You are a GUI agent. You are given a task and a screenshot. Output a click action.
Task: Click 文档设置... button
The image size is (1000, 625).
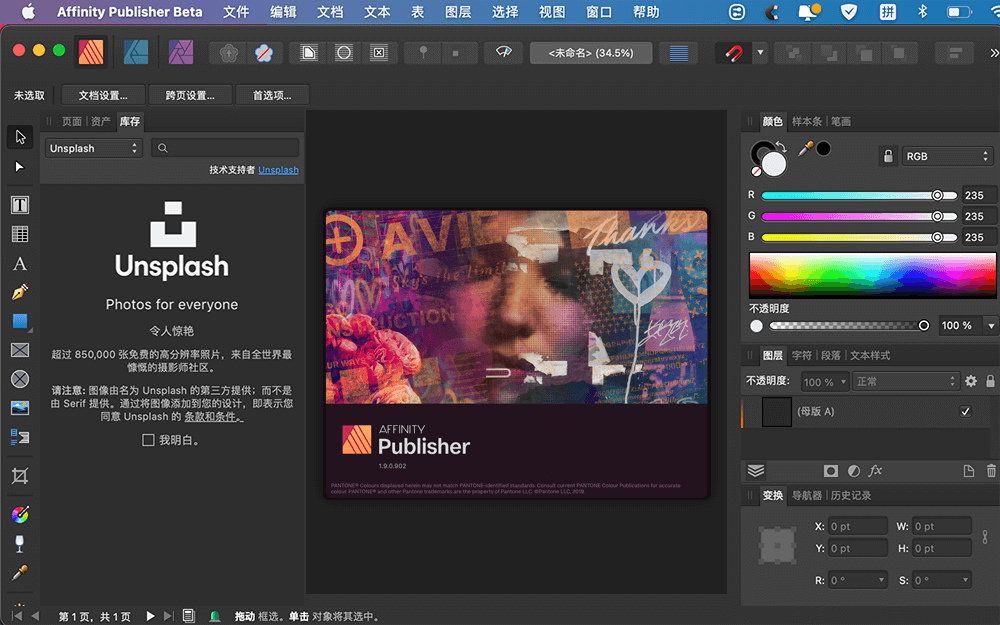[x=103, y=95]
